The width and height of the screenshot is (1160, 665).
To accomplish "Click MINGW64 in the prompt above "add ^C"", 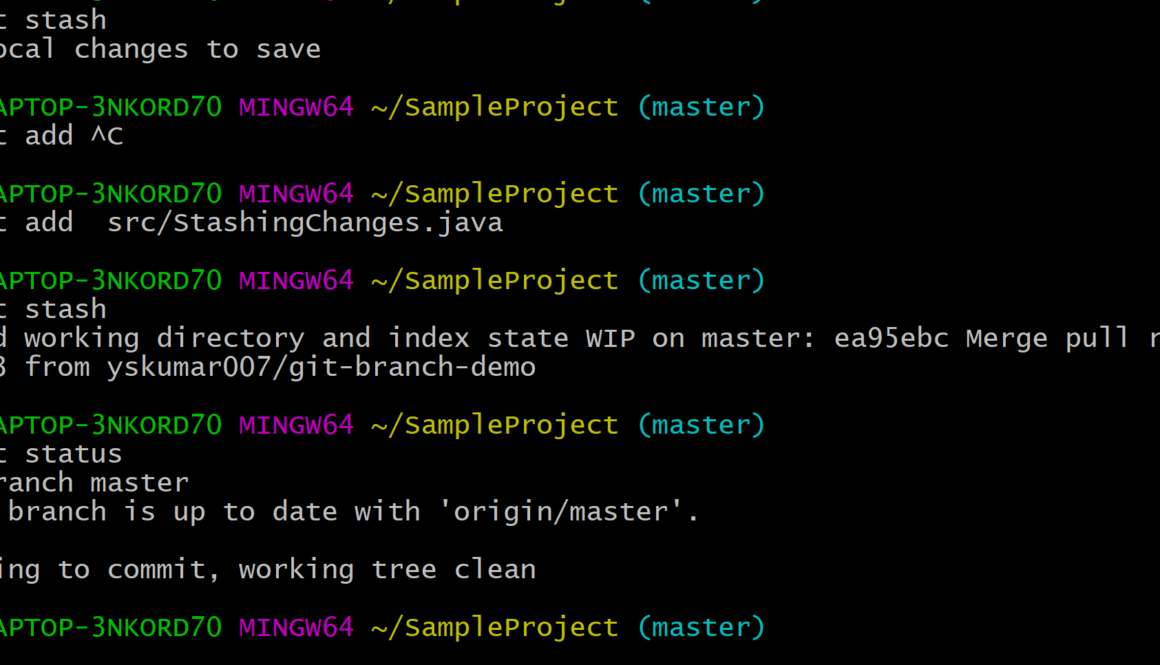I will coord(296,107).
